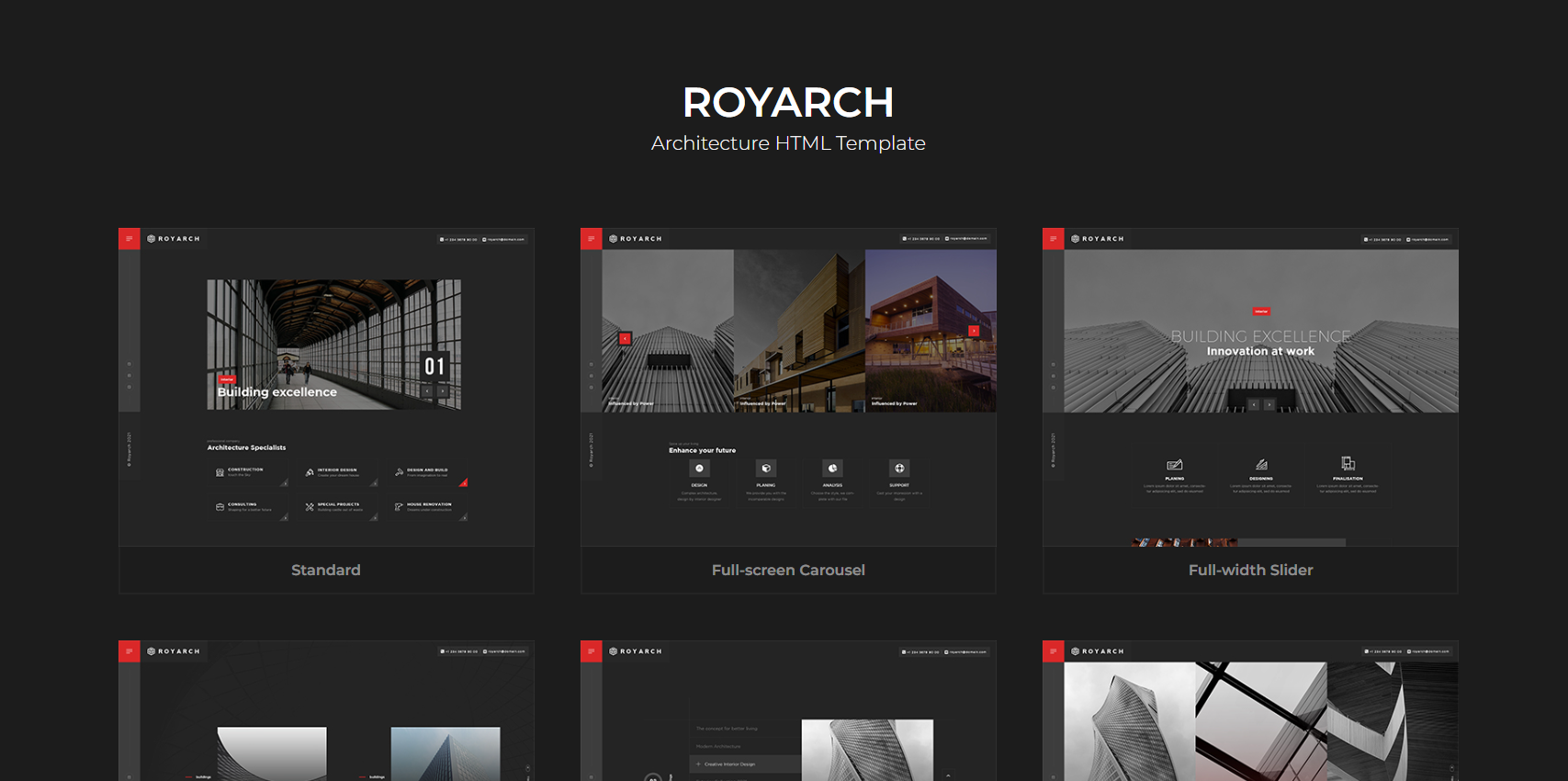Click red hamburger menu icon in Full-width Slider preview
Screen dimensions: 1568x781
point(1053,239)
